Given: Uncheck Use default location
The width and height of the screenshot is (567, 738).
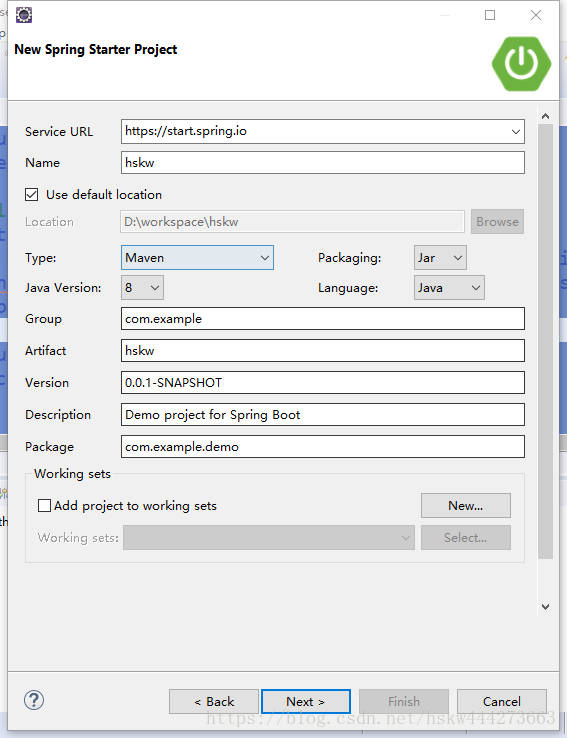Looking at the screenshot, I should [32, 194].
